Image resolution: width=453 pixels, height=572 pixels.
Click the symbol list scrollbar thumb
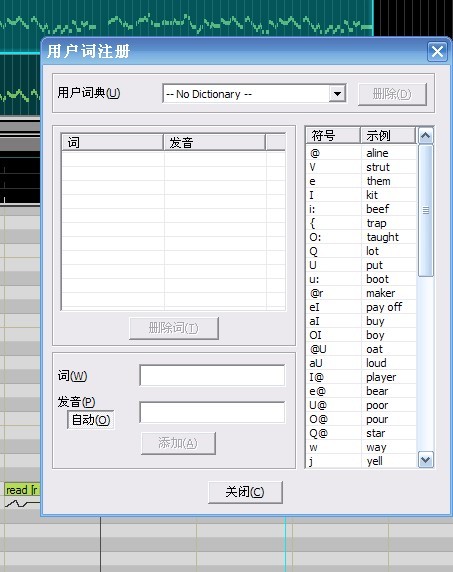[x=425, y=210]
